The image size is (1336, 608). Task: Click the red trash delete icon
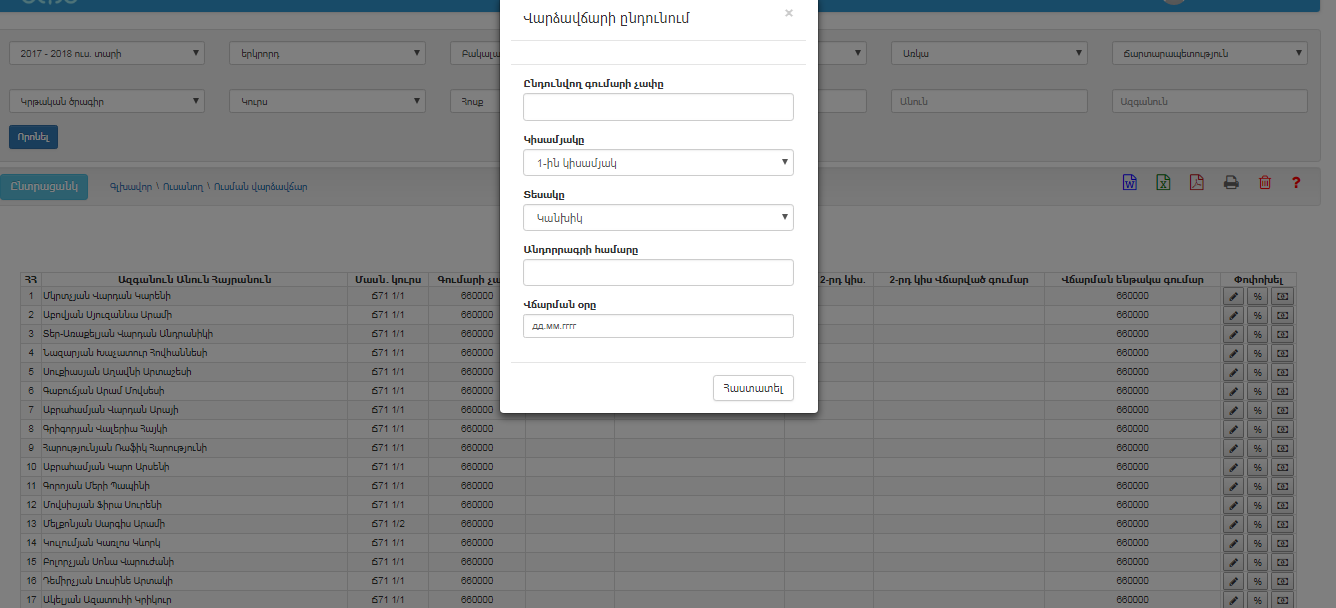coord(1265,183)
